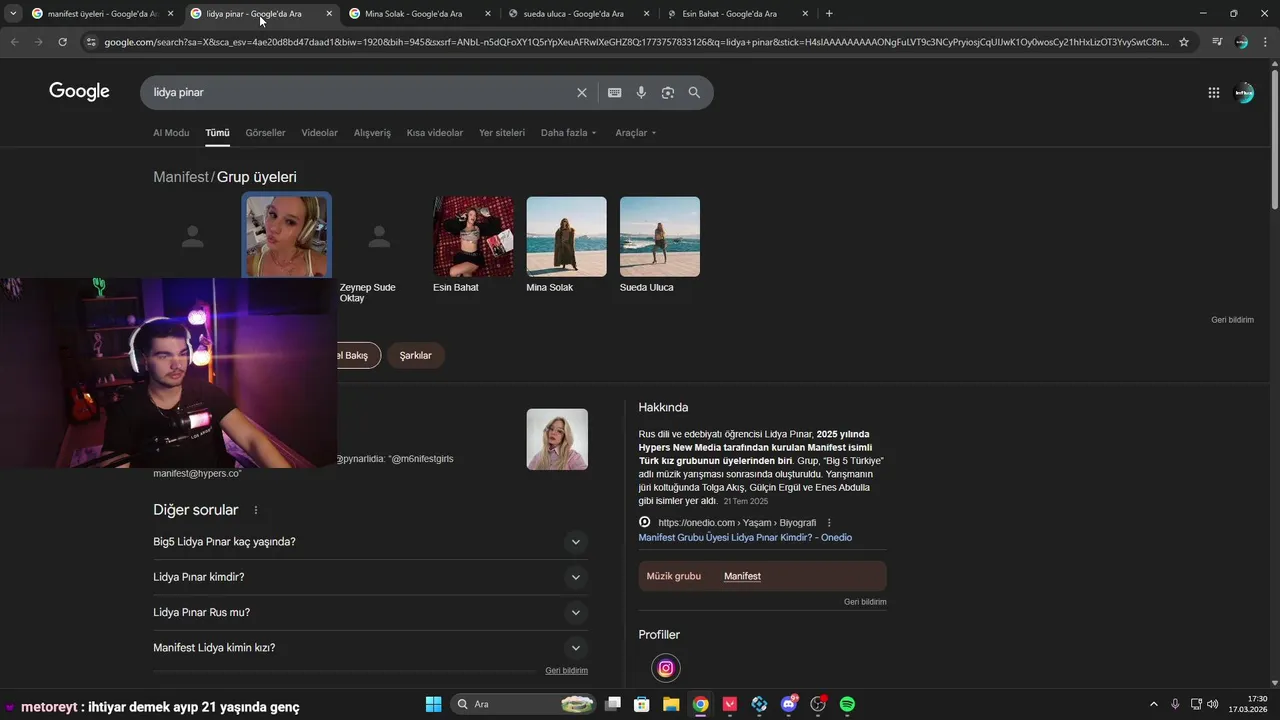This screenshot has width=1280, height=720.
Task: Click the Google logo
Action: point(79,92)
